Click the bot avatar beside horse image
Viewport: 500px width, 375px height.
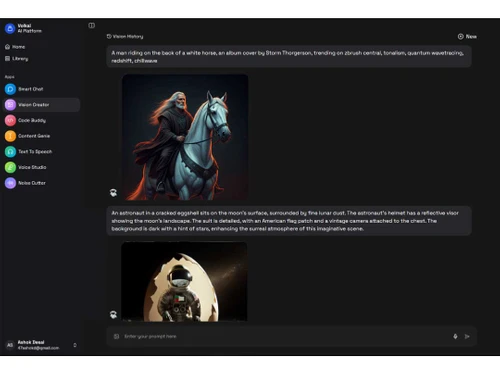113,193
